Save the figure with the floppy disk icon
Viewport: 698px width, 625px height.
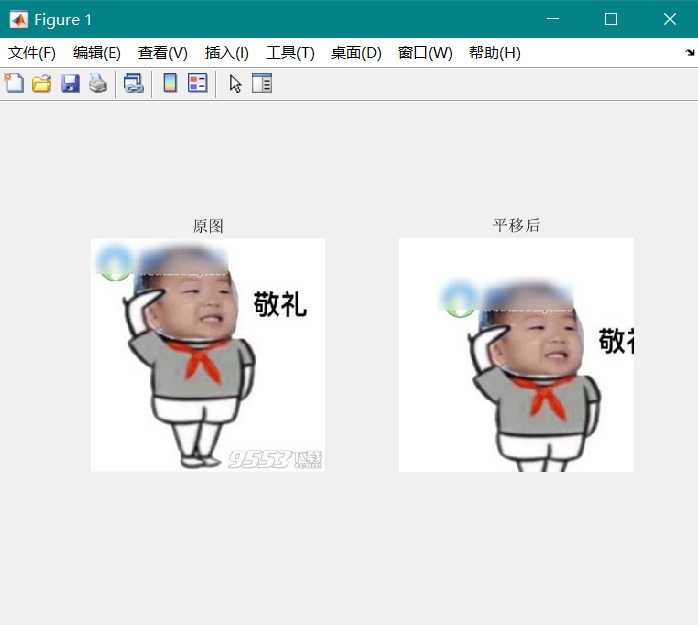70,84
